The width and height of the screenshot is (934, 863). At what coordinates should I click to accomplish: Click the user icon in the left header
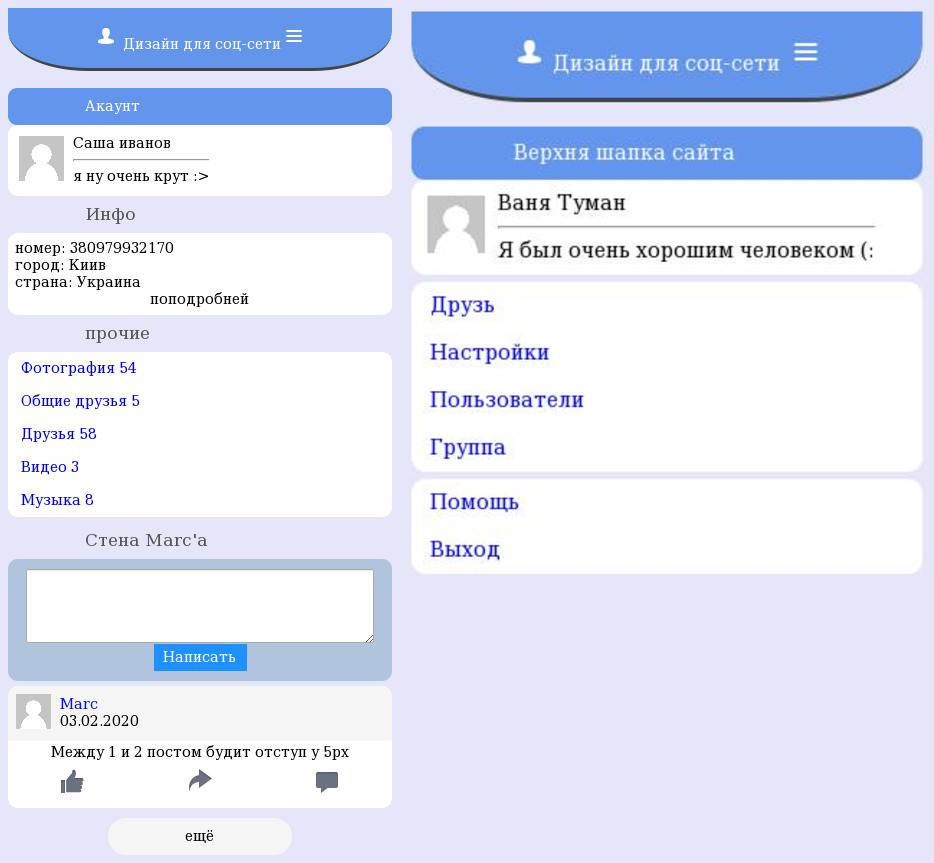coord(106,37)
